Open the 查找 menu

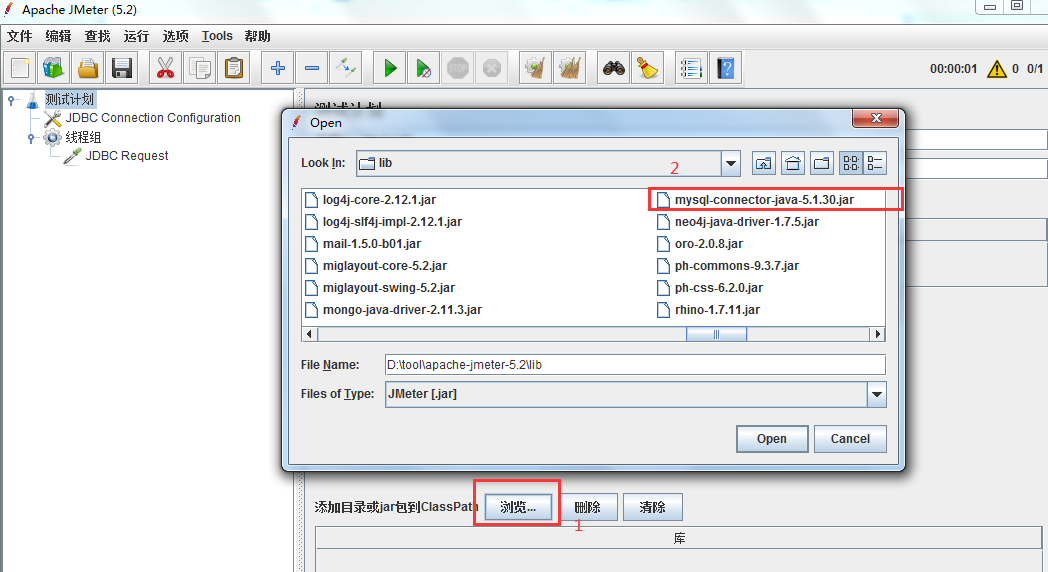(98, 36)
